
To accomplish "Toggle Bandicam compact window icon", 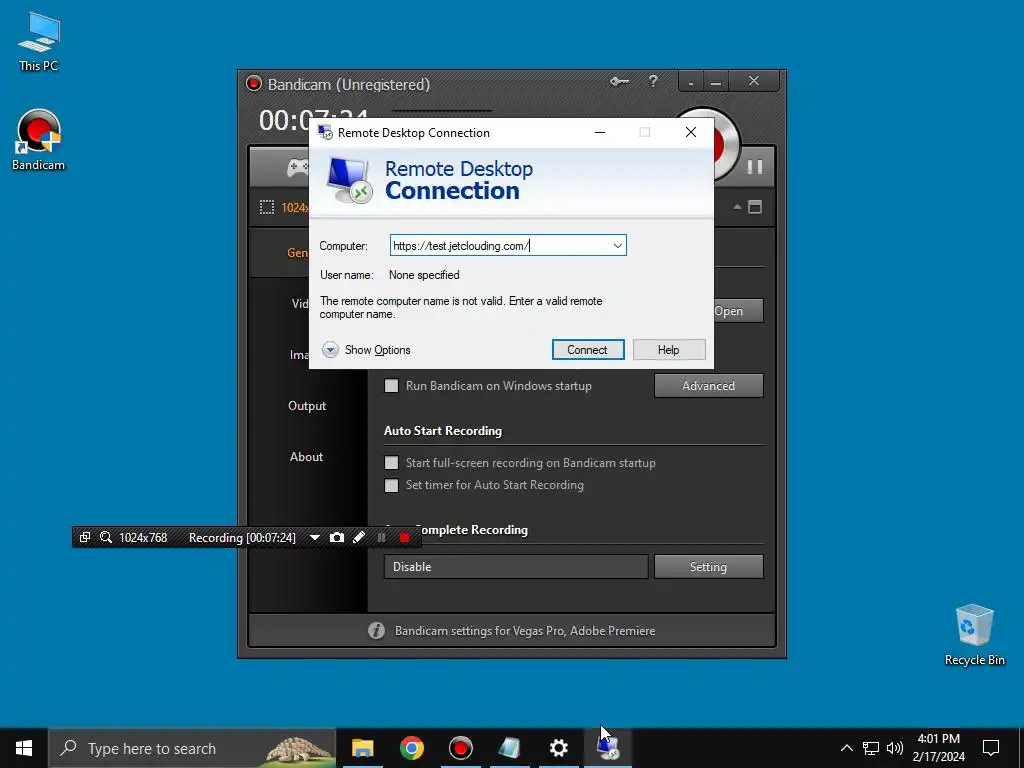I will (755, 207).
